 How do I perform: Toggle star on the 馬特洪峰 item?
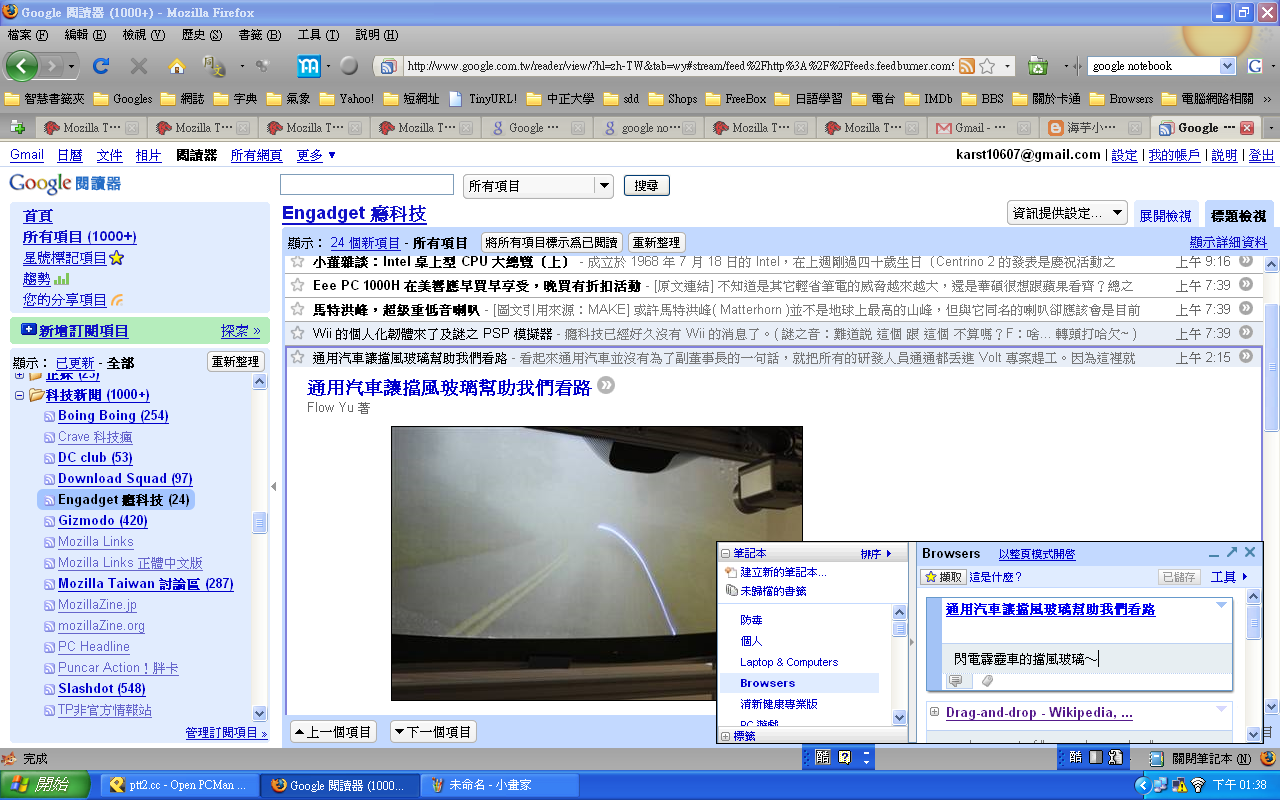(x=297, y=309)
